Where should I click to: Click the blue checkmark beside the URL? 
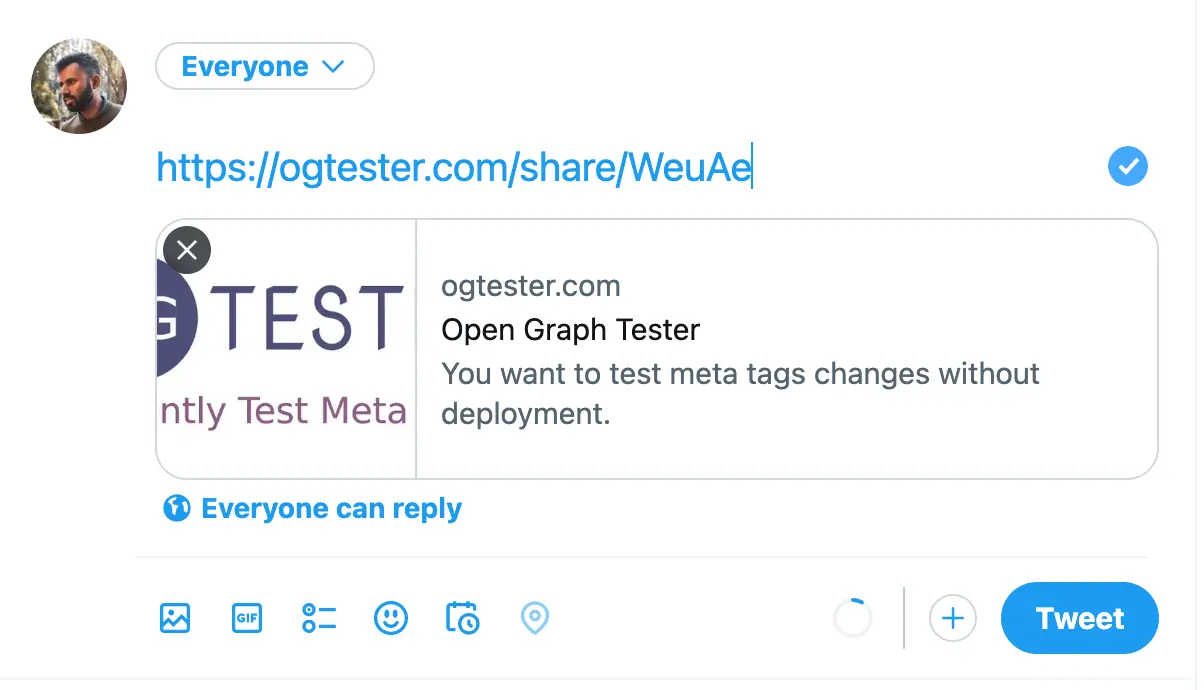1128,167
